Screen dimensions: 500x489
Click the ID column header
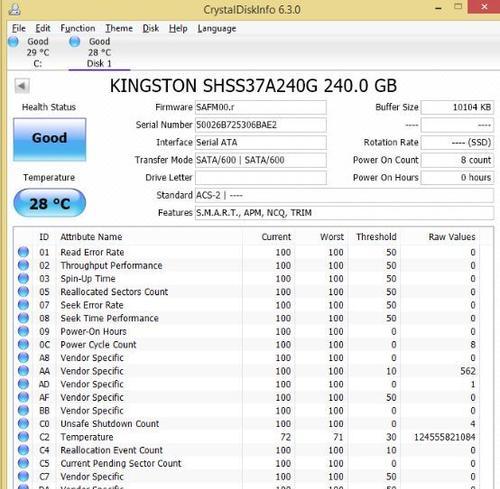click(44, 237)
